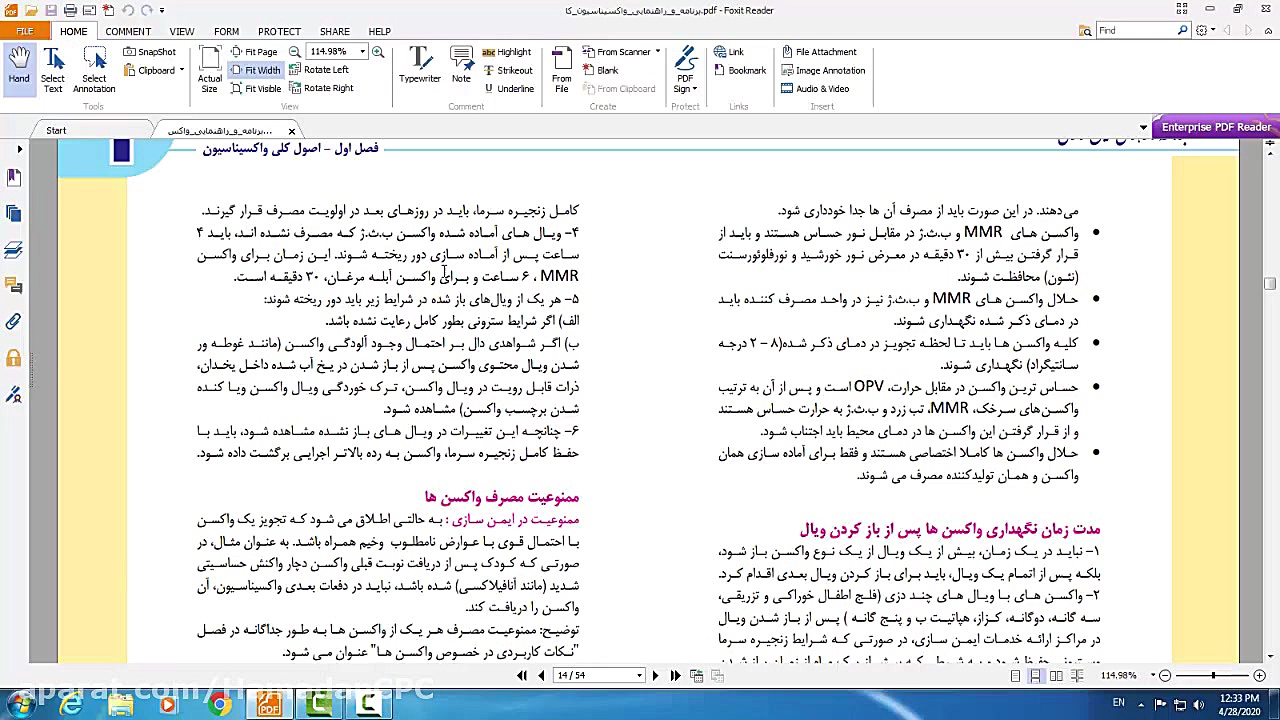This screenshot has width=1280, height=720.
Task: Switch to Fit Visible view
Action: (x=256, y=88)
